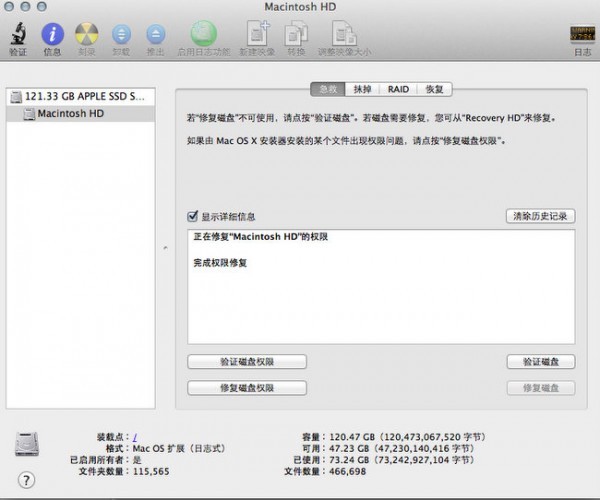Click the Eject (推出) toolbar icon
600x500 pixels.
(x=156, y=34)
